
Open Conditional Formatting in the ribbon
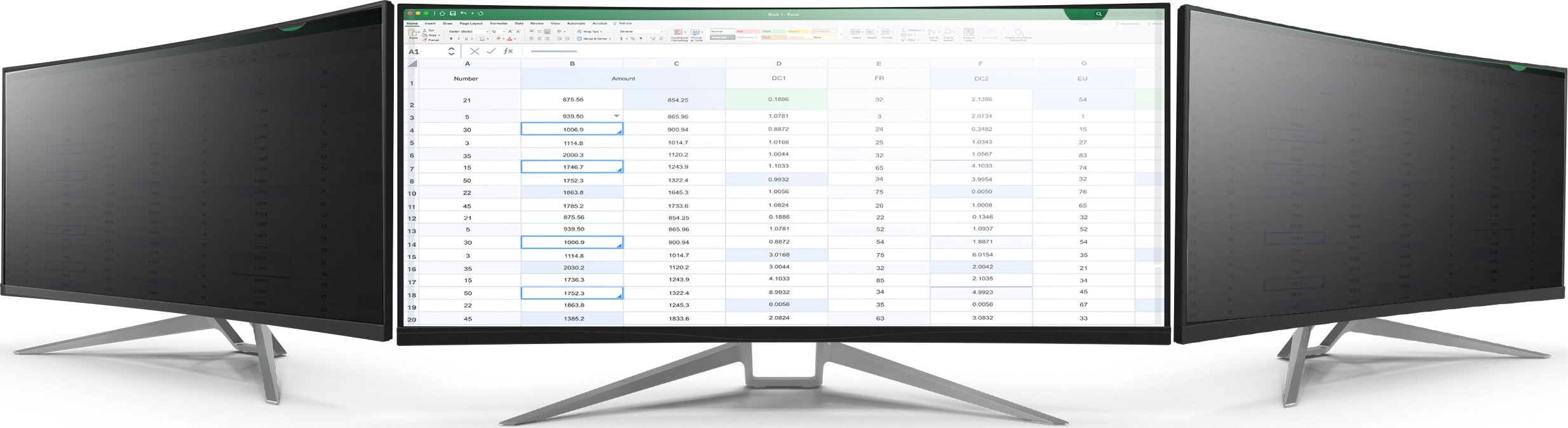[x=679, y=34]
